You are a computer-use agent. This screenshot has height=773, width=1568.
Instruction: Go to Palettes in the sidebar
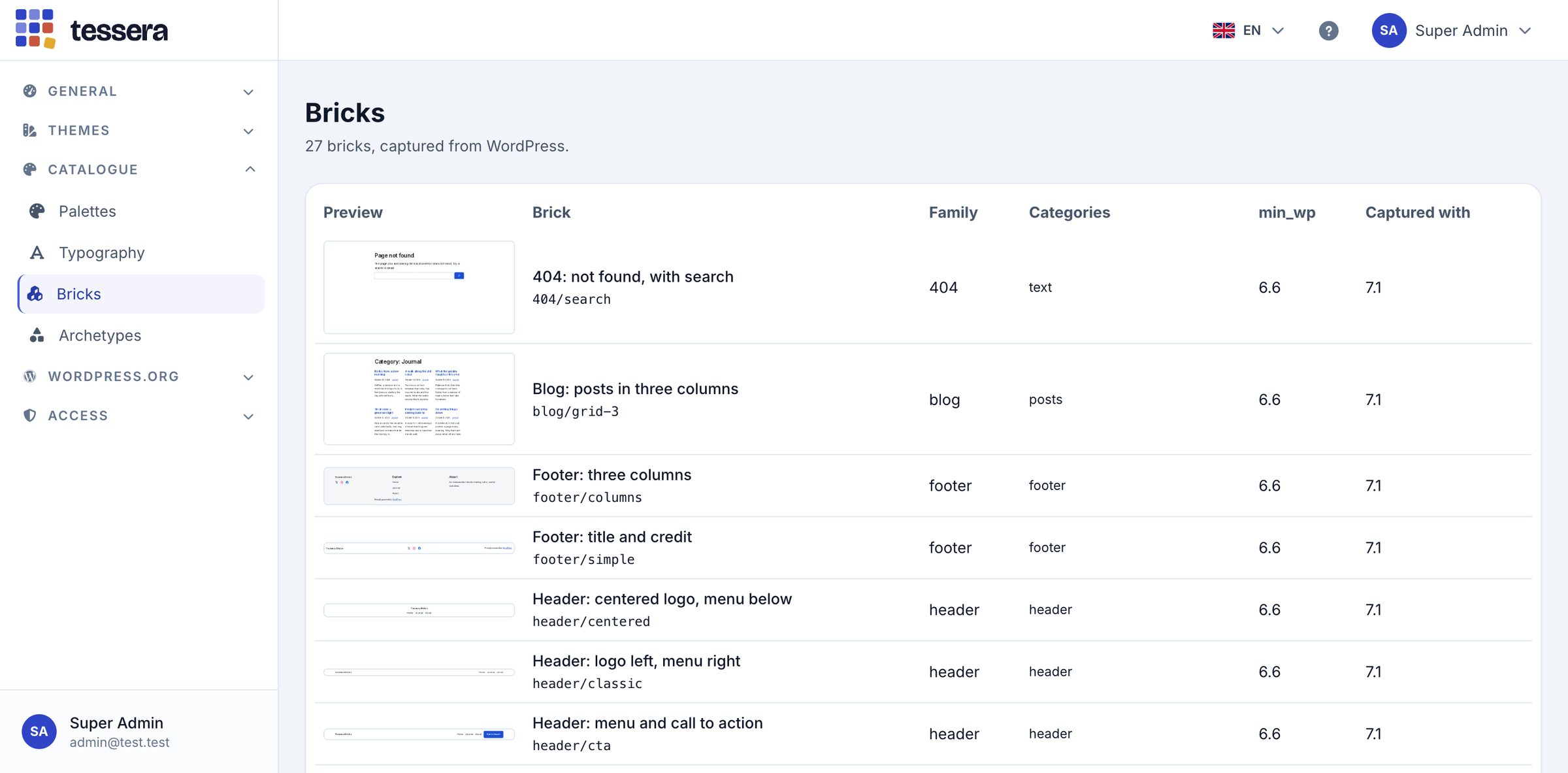pyautogui.click(x=141, y=211)
